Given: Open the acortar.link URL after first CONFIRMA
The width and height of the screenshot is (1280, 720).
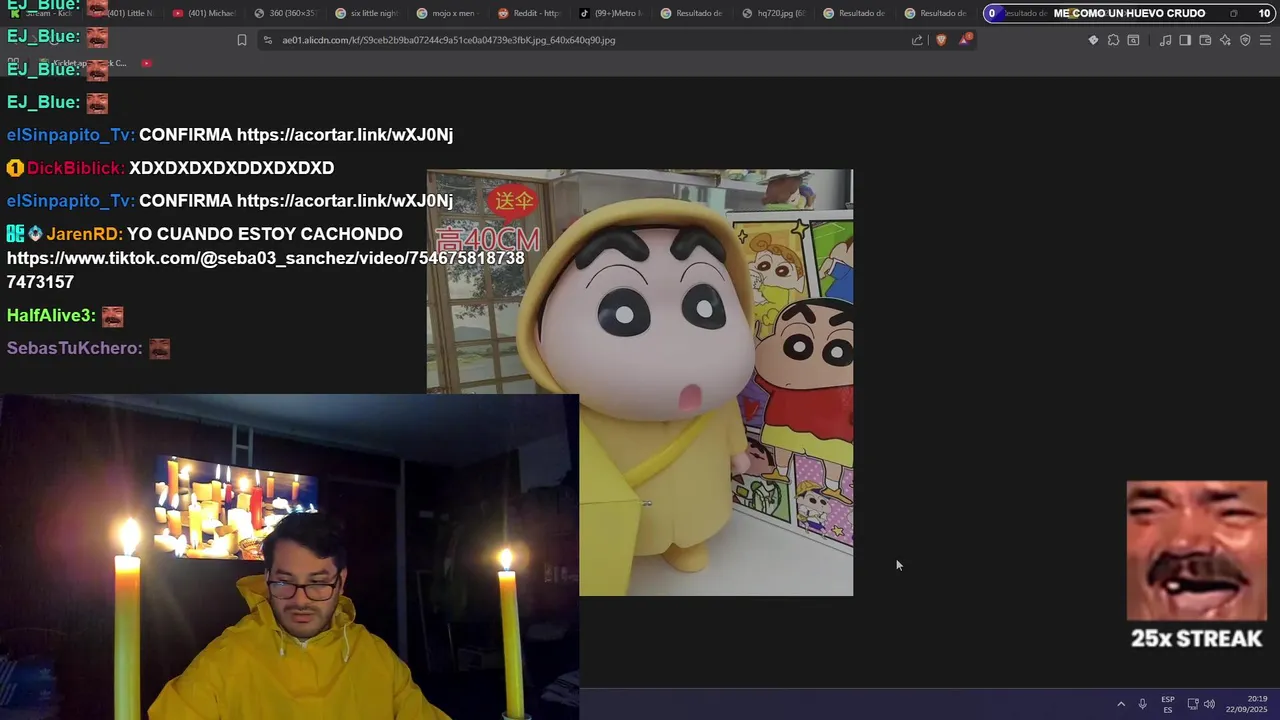Looking at the screenshot, I should [x=345, y=135].
